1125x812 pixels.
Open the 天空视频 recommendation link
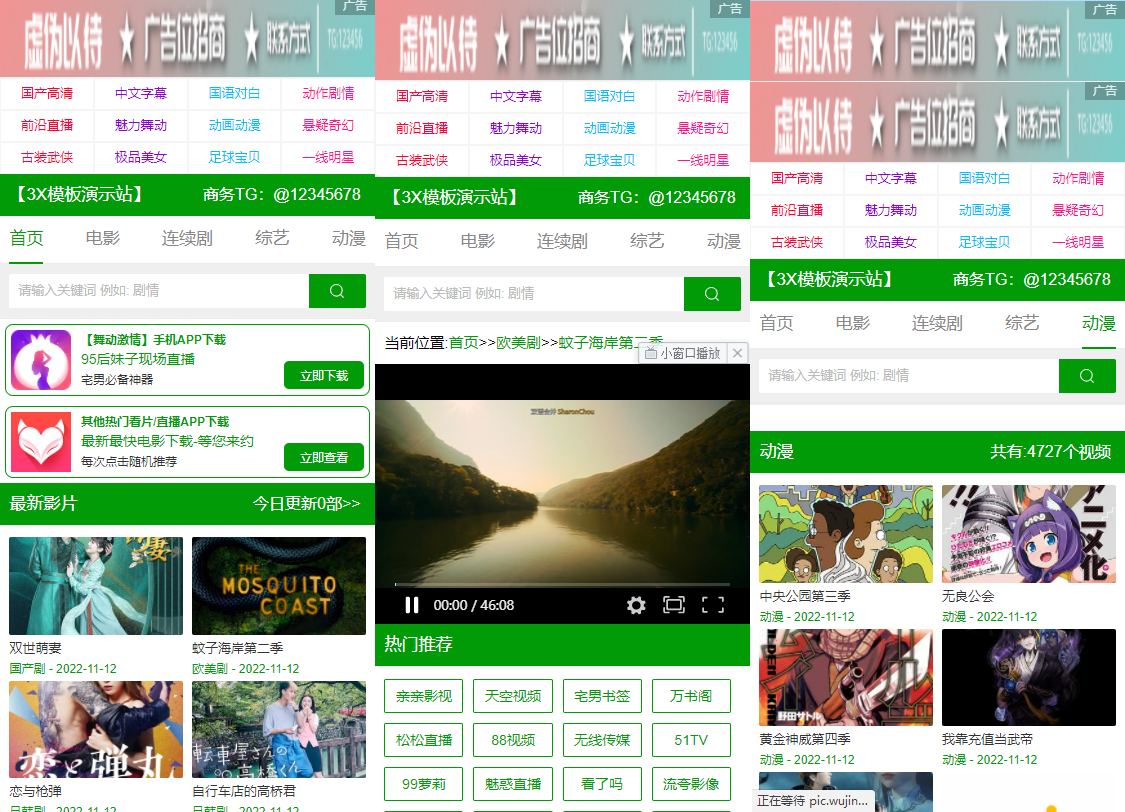(513, 696)
